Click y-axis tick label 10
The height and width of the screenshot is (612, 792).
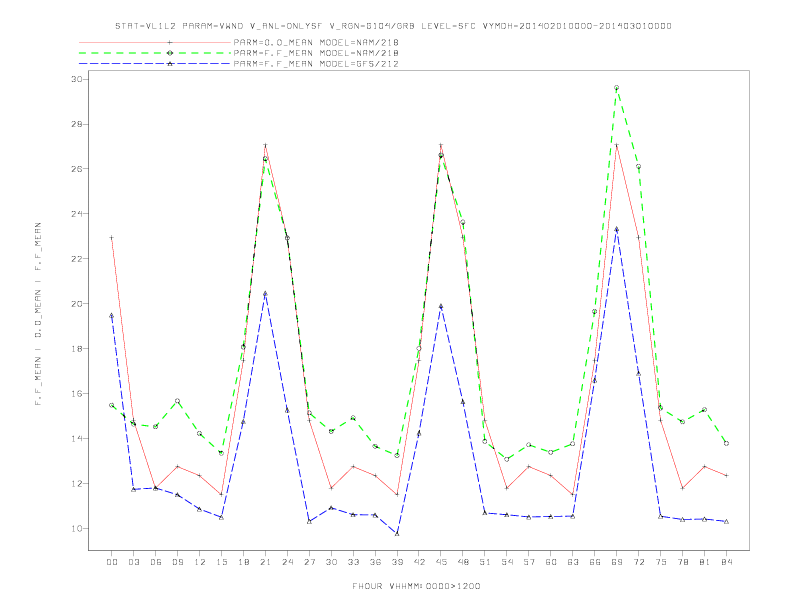pos(77,529)
